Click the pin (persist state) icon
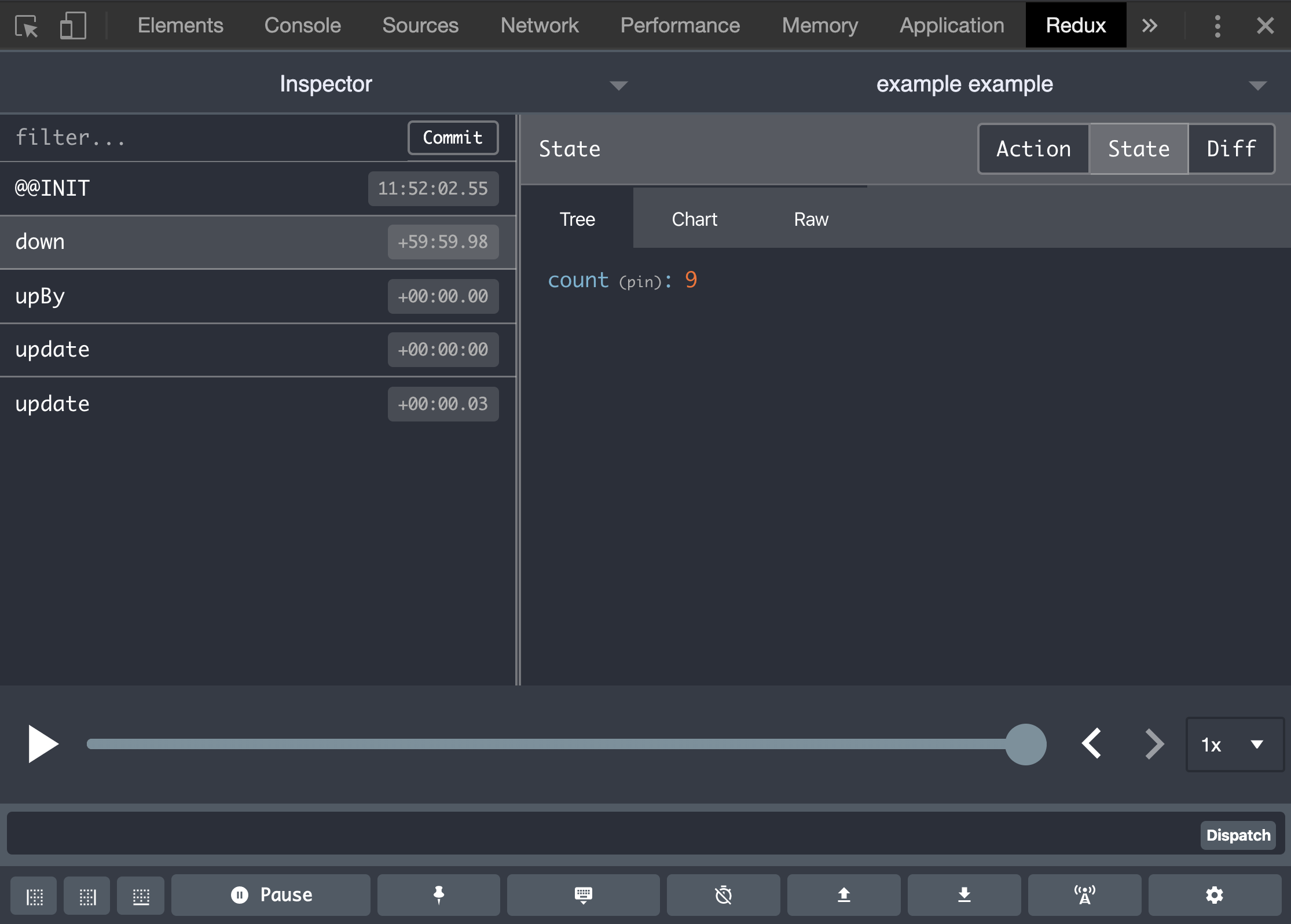 pos(438,895)
